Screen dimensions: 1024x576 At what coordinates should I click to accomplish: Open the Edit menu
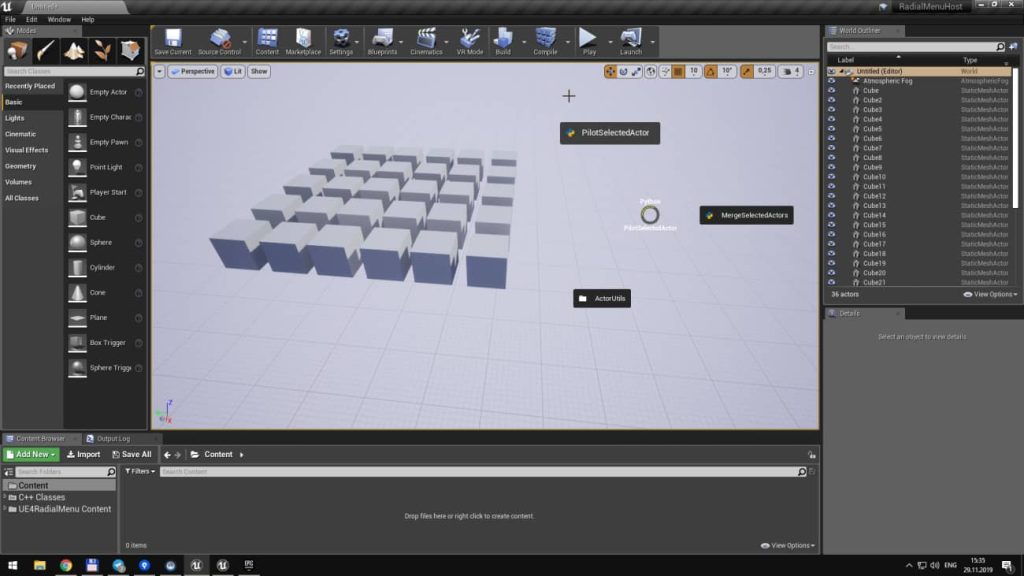pos(31,20)
